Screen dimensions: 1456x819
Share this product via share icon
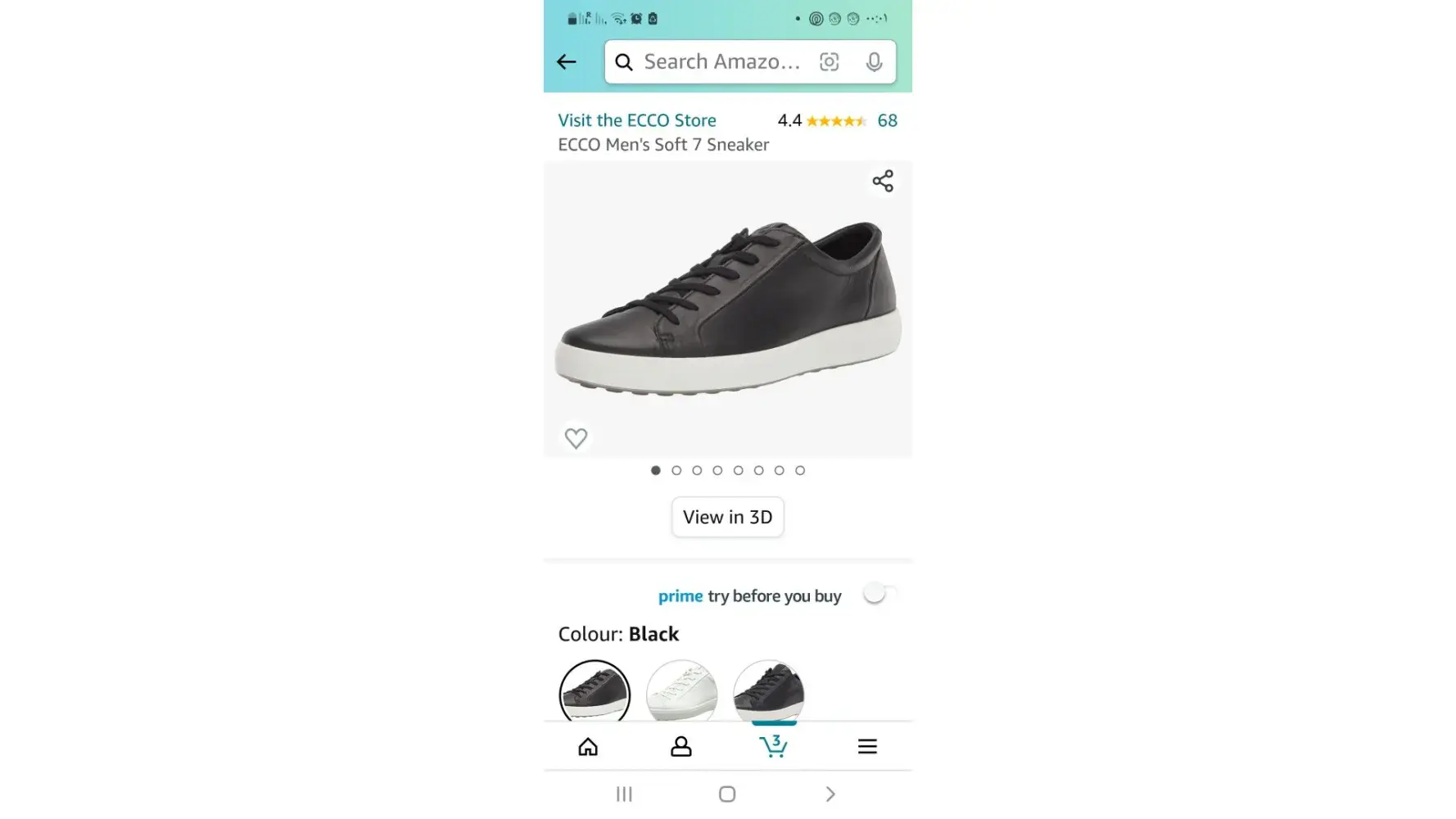click(882, 181)
